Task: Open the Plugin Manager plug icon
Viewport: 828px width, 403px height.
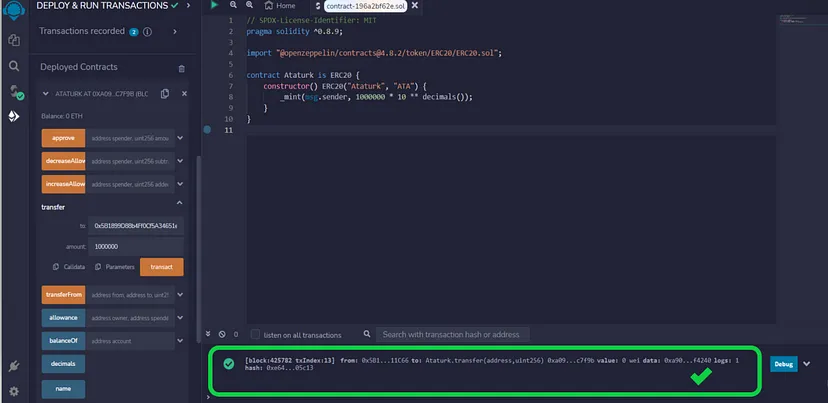Action: (14, 367)
